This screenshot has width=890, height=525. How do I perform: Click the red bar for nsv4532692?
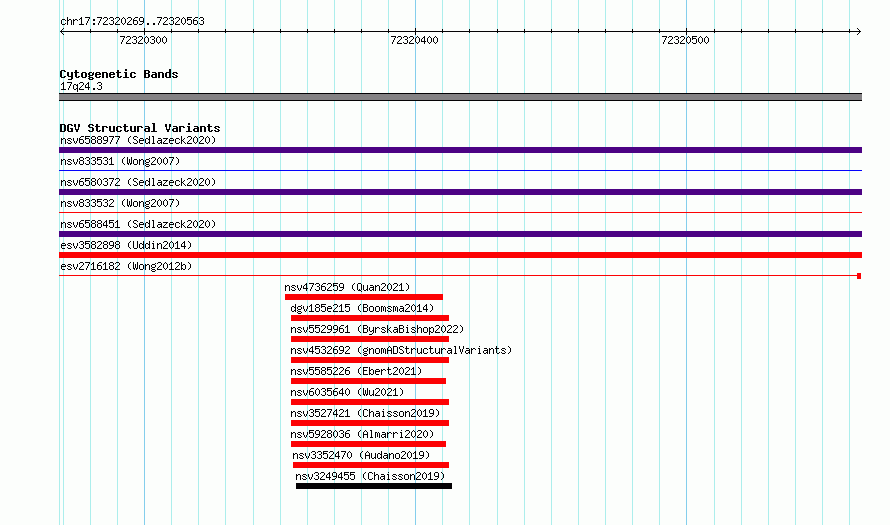click(x=370, y=360)
